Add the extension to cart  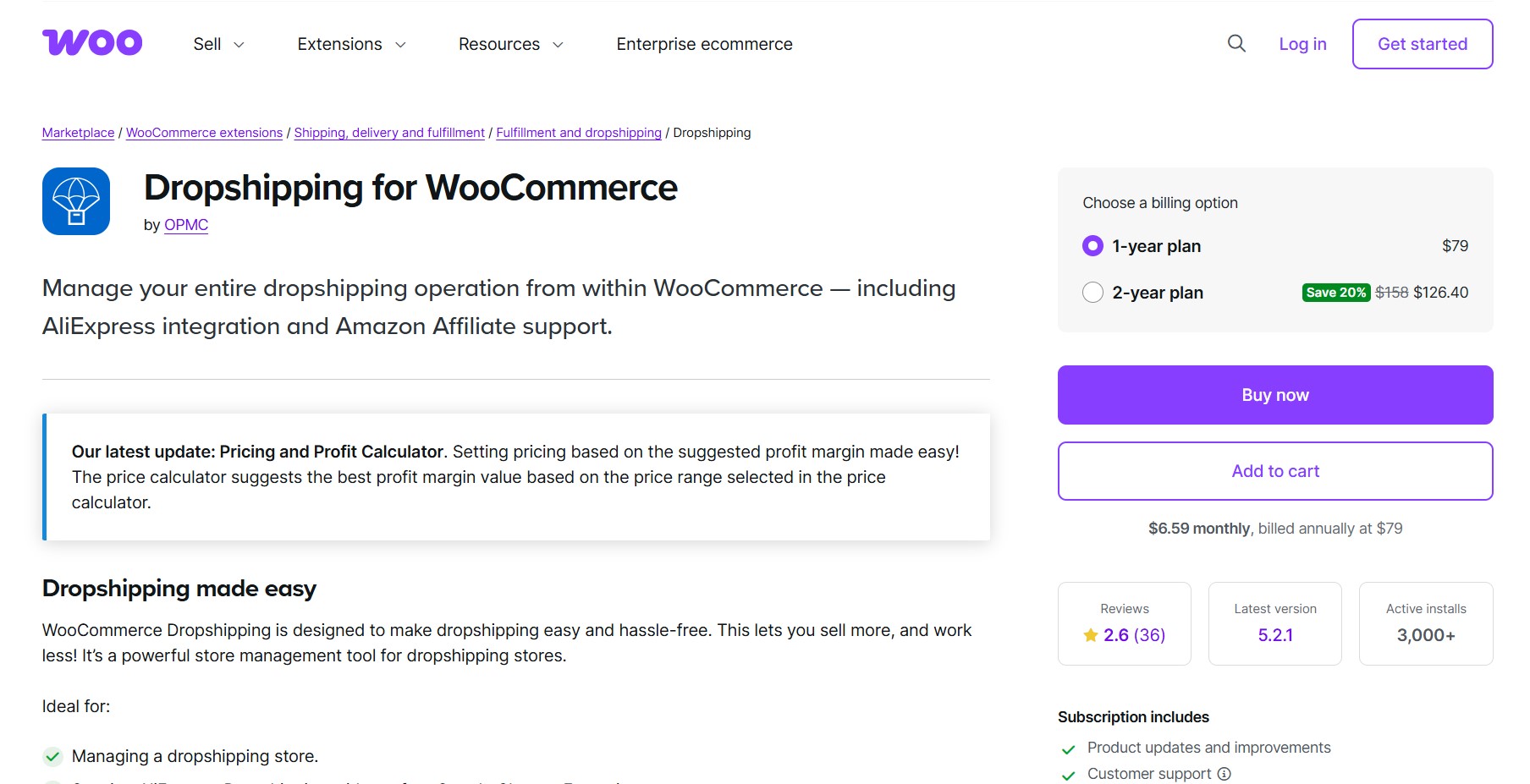coord(1274,471)
